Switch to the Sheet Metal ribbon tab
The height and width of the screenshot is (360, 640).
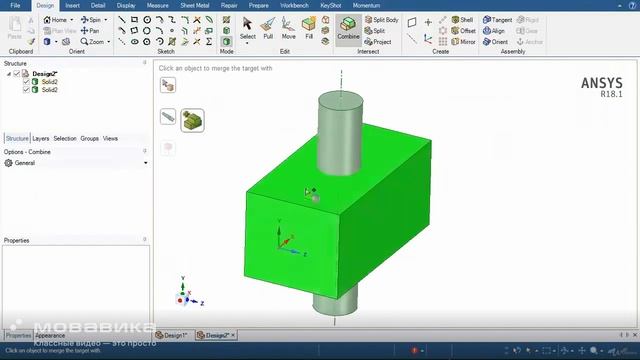195,5
